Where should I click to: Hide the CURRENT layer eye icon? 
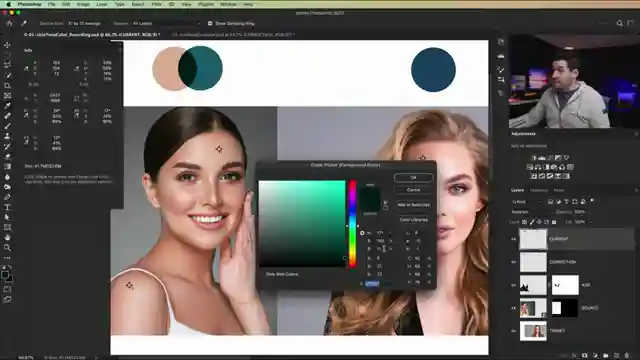[x=513, y=239]
